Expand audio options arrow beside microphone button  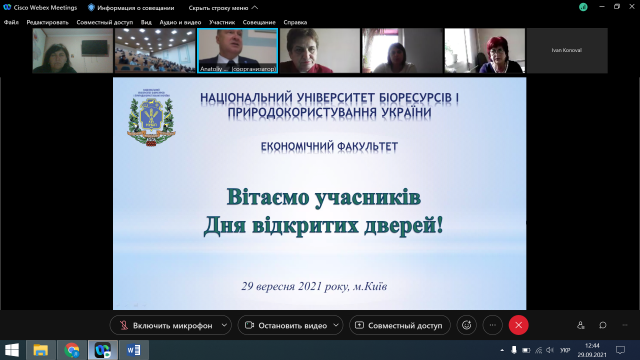tap(224, 325)
